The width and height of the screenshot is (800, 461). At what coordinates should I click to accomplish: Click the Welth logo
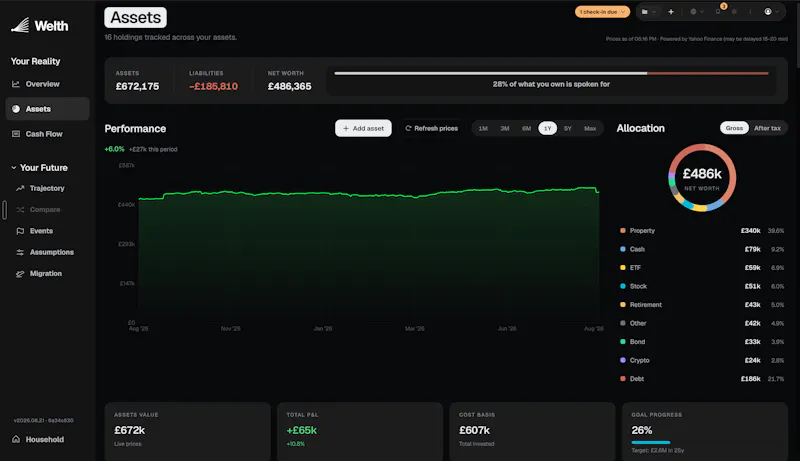point(39,25)
